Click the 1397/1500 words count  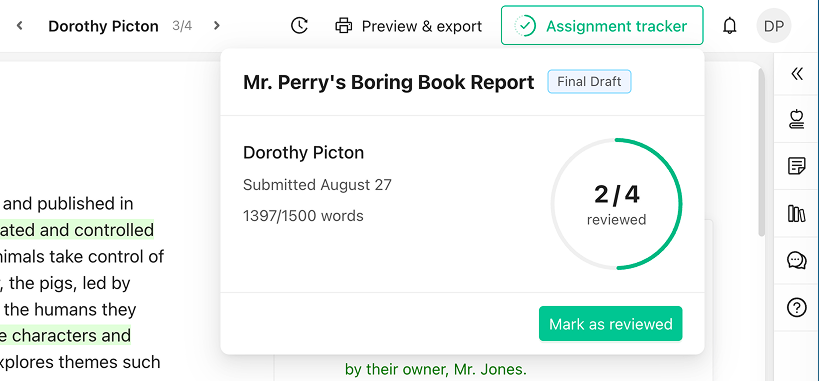(x=303, y=216)
